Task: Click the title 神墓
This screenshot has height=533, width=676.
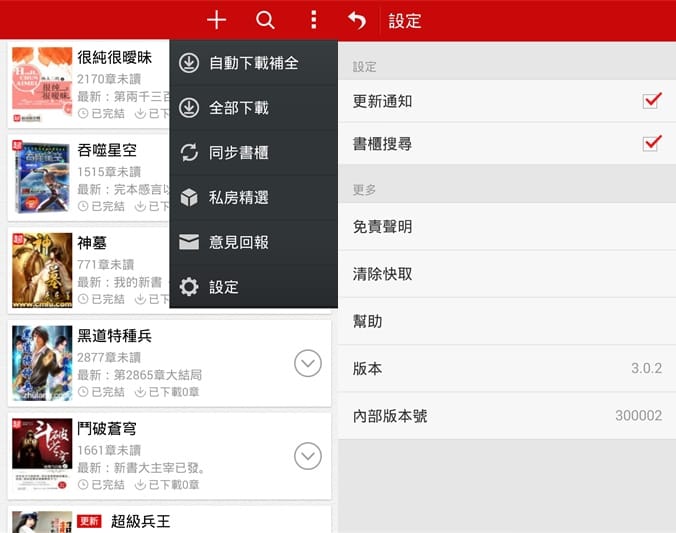Action: [92, 243]
